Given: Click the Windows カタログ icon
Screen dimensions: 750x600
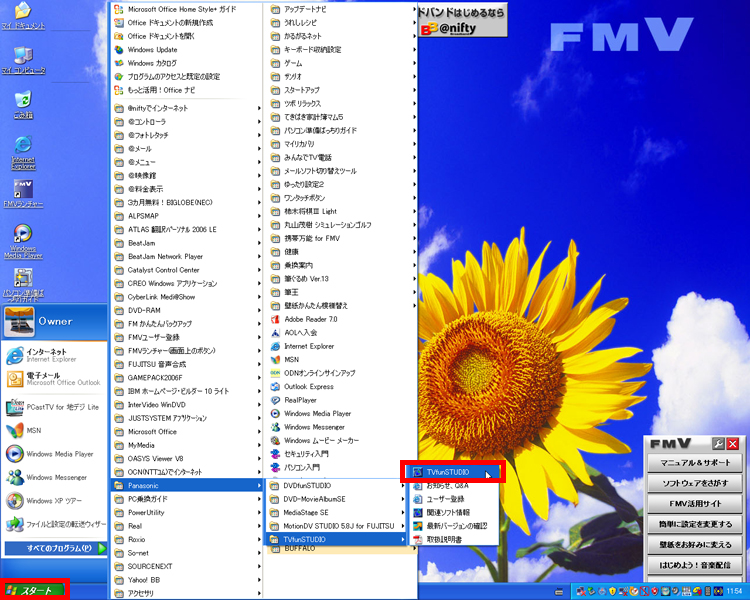Looking at the screenshot, I should (119, 63).
